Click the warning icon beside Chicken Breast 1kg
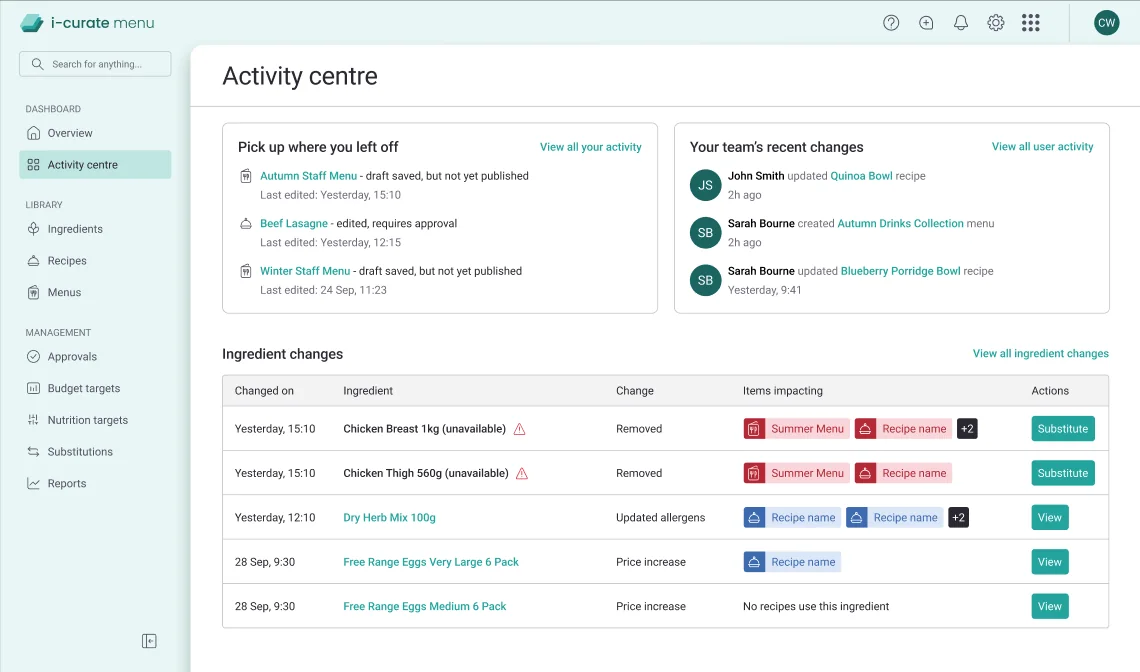 pos(519,429)
